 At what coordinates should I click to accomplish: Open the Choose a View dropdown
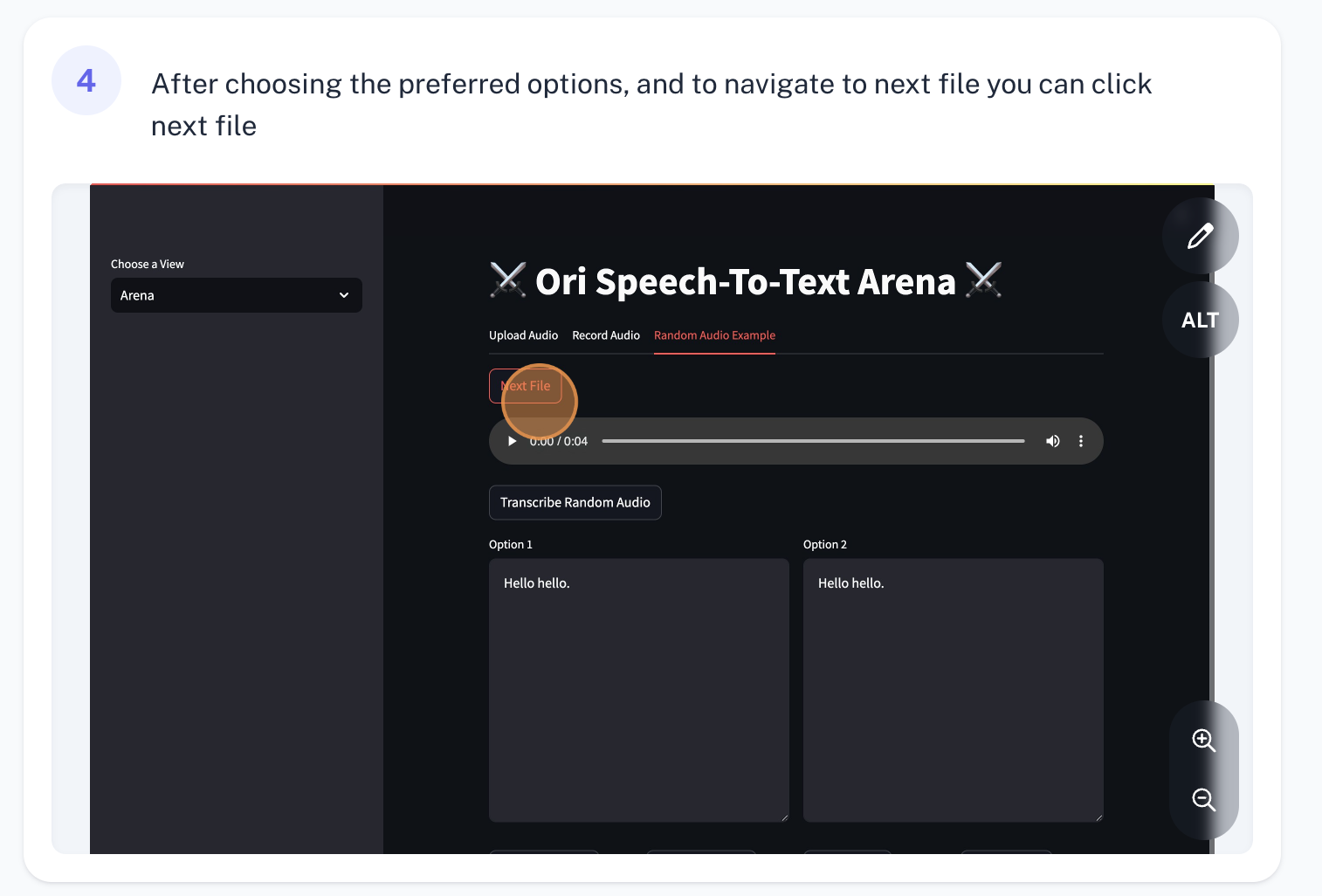pyautogui.click(x=237, y=295)
